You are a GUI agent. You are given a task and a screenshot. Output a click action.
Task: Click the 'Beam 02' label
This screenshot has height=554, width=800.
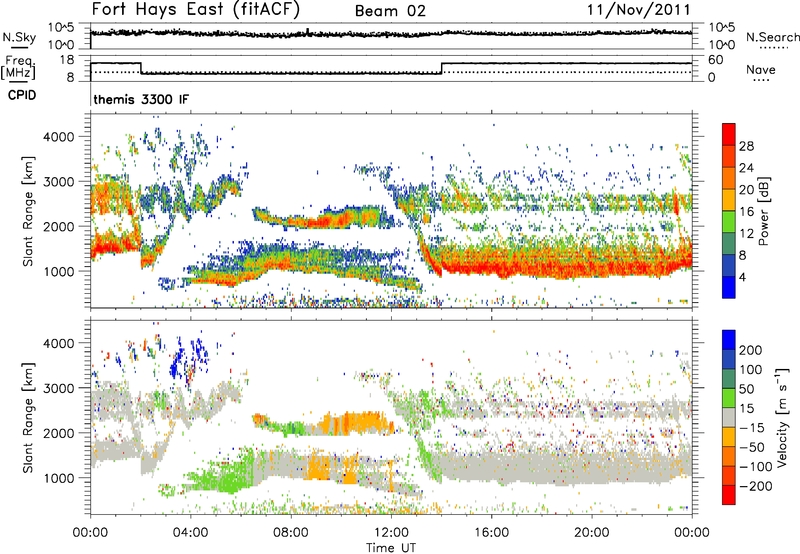click(390, 11)
